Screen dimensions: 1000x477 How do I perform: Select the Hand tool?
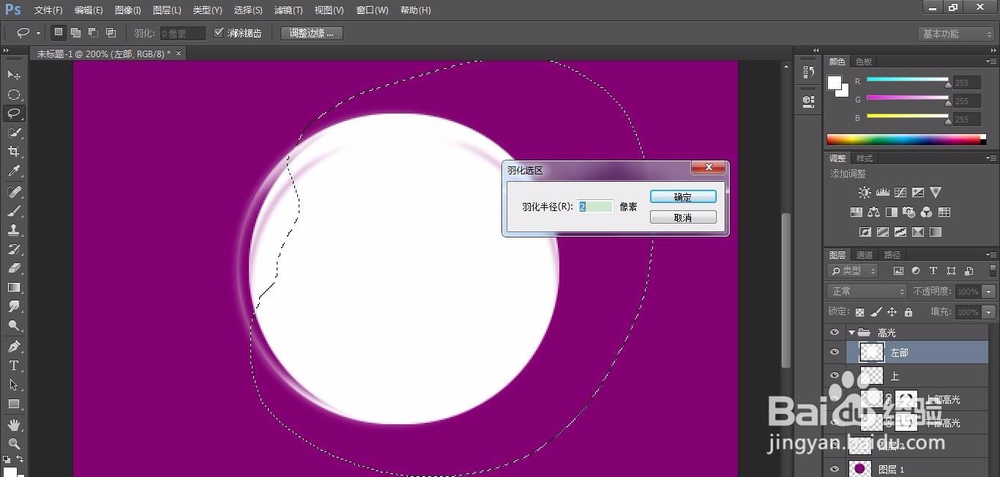14,425
